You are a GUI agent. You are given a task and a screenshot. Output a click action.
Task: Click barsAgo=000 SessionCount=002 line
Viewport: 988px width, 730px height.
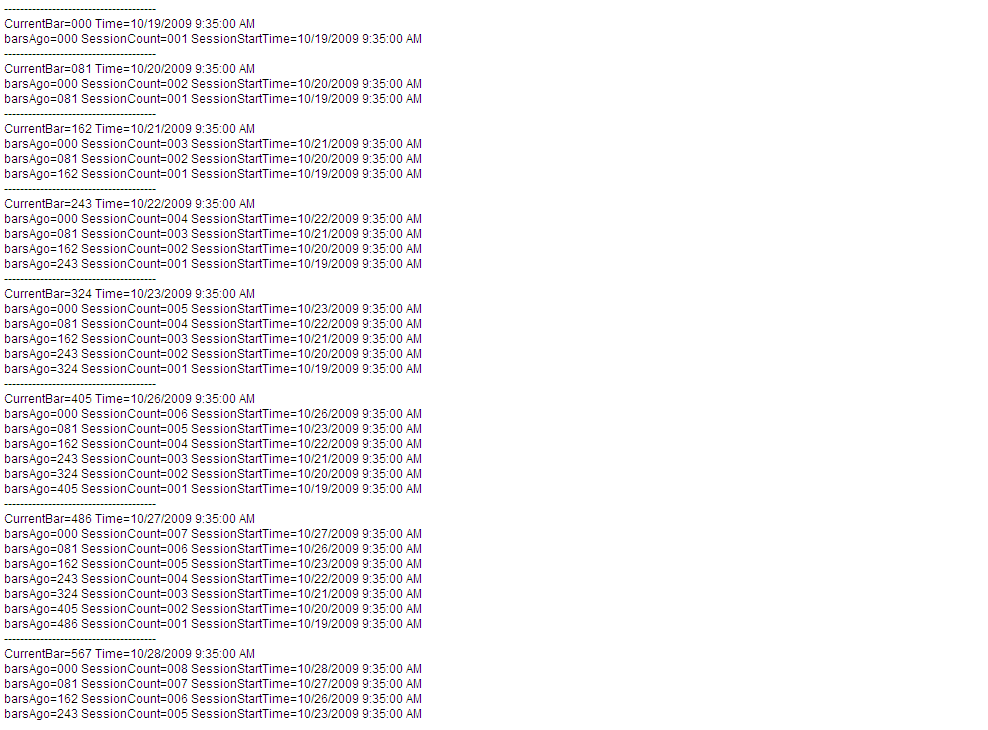pyautogui.click(x=213, y=84)
